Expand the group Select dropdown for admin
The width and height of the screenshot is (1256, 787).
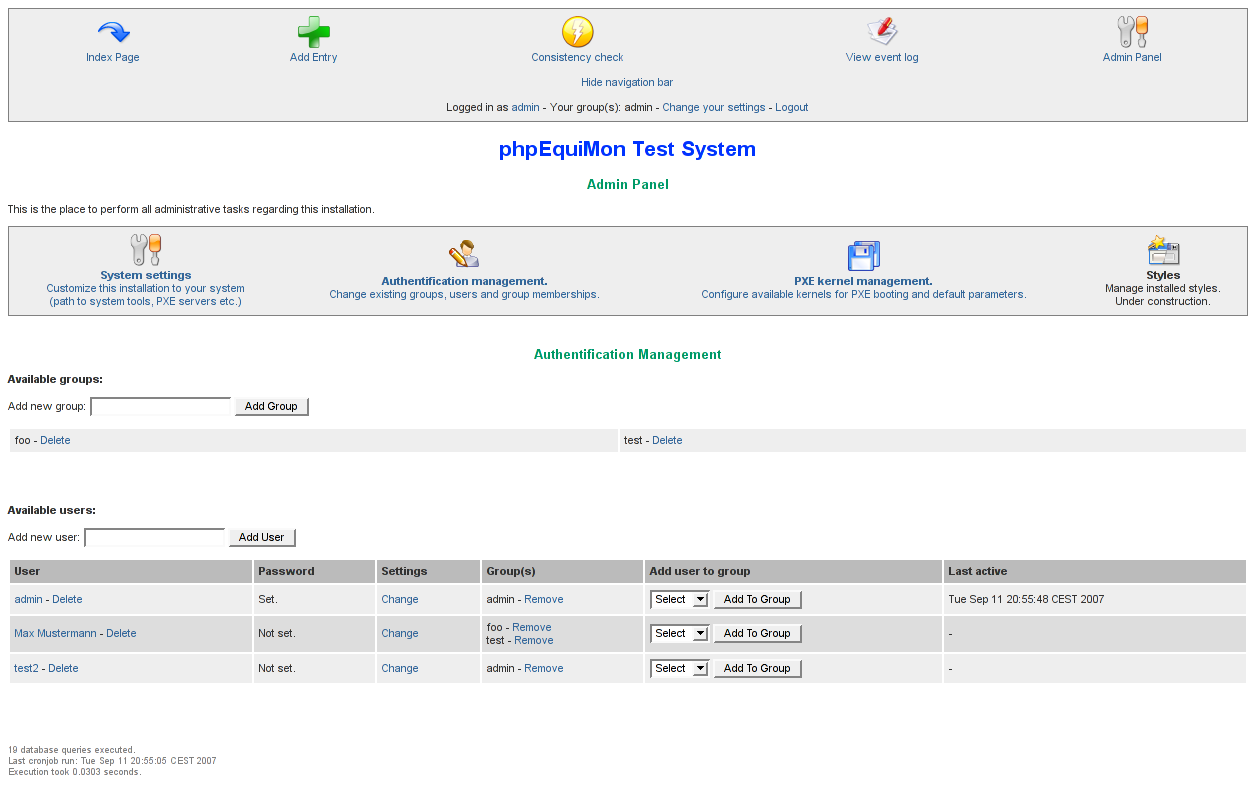click(x=679, y=599)
